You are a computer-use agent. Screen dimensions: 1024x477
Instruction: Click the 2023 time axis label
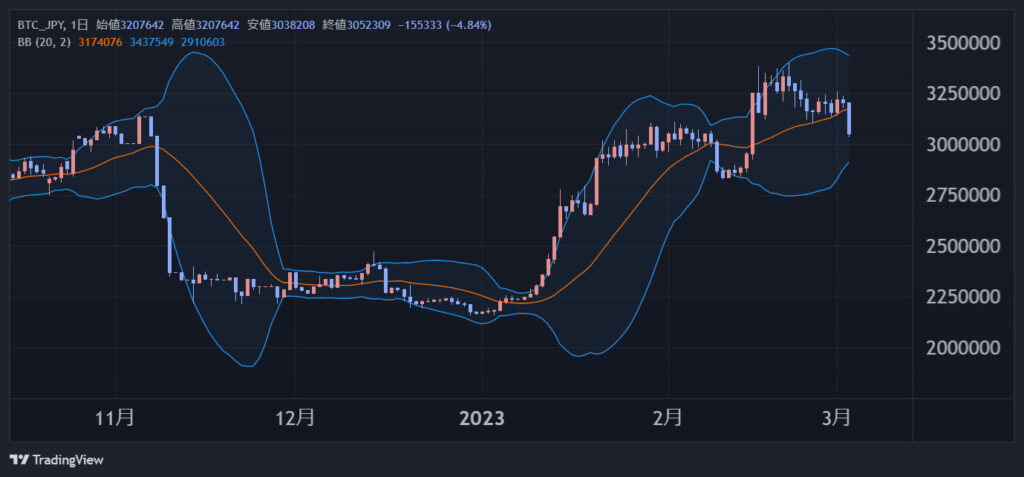tap(482, 418)
